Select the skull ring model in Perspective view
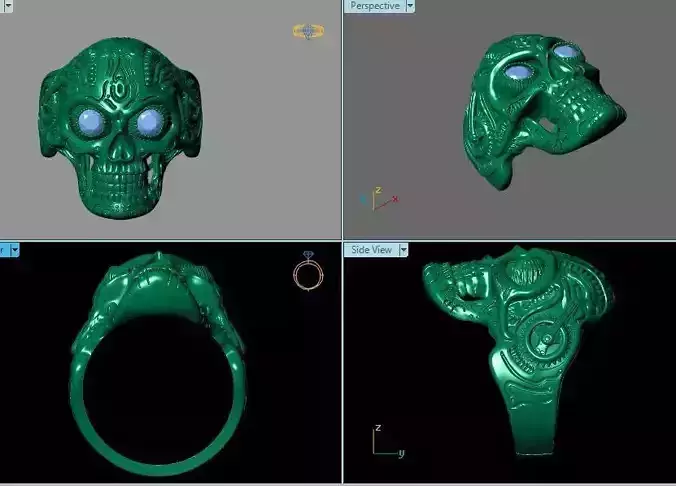Screen dimensions: 676x486 544,111
